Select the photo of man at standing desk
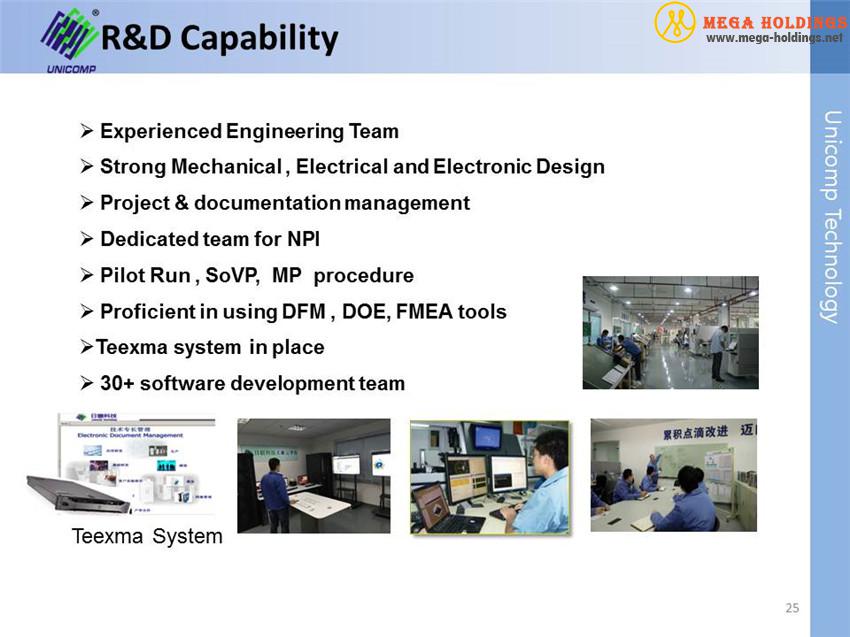Screen dimensions: 850x637 [314, 475]
